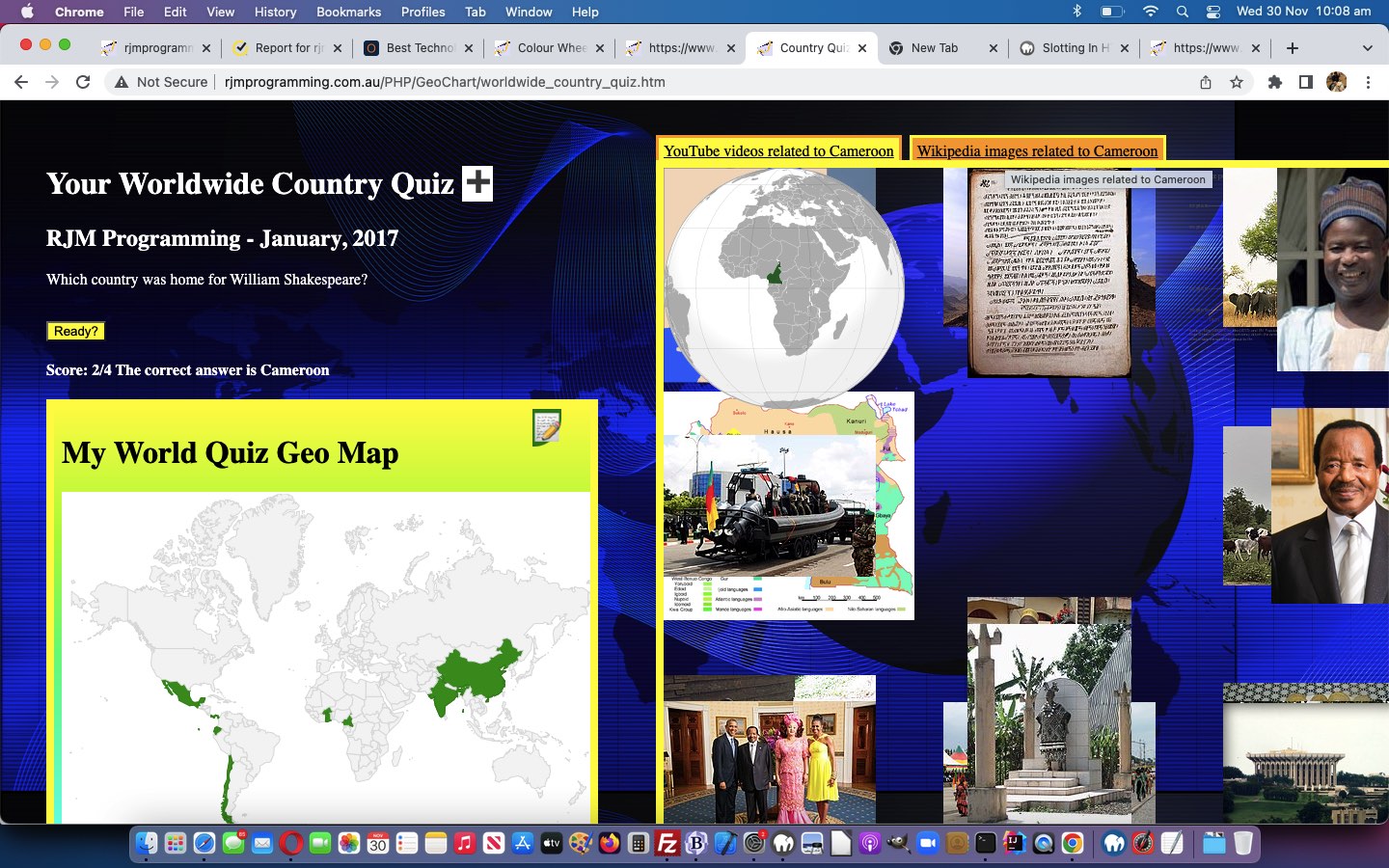Open the Bookmarks menu
This screenshot has width=1389, height=868.
(x=348, y=12)
